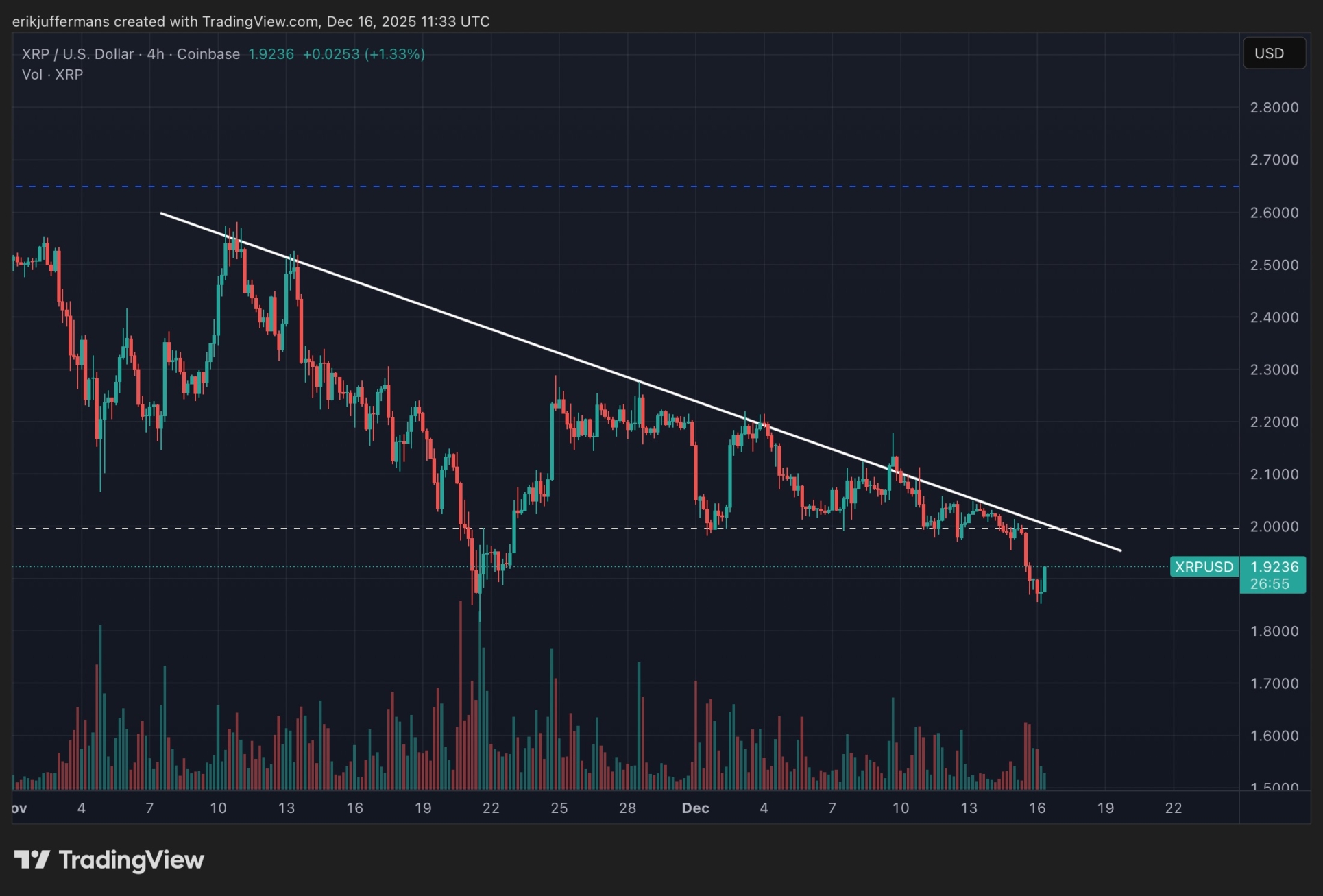Click the Dec label on time axis
The width and height of the screenshot is (1323, 896).
point(695,808)
